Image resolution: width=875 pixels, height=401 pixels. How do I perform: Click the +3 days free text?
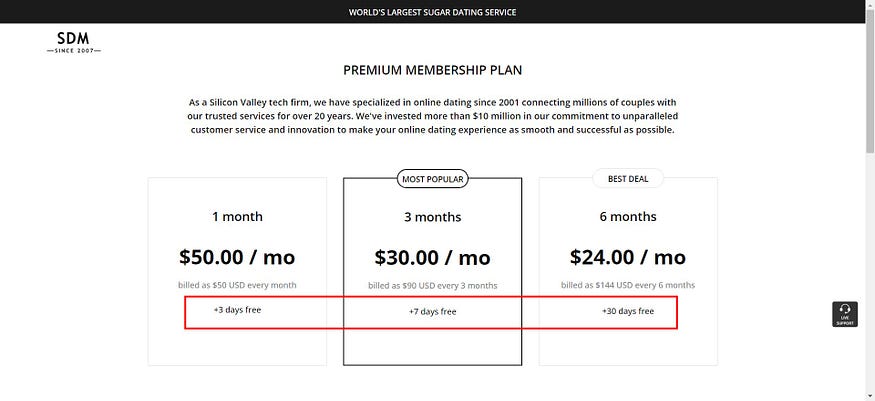point(237,310)
